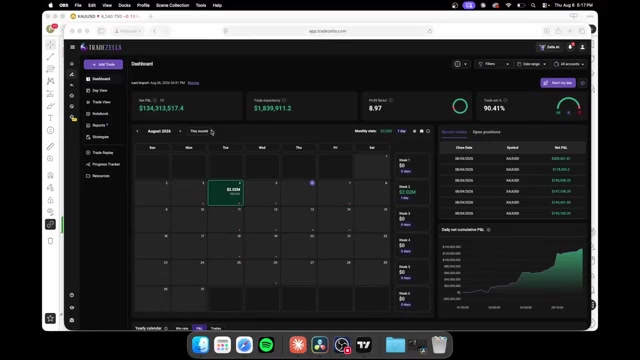Click the calendar info icon after camera
This screenshot has width=640, height=360.
tap(428, 131)
